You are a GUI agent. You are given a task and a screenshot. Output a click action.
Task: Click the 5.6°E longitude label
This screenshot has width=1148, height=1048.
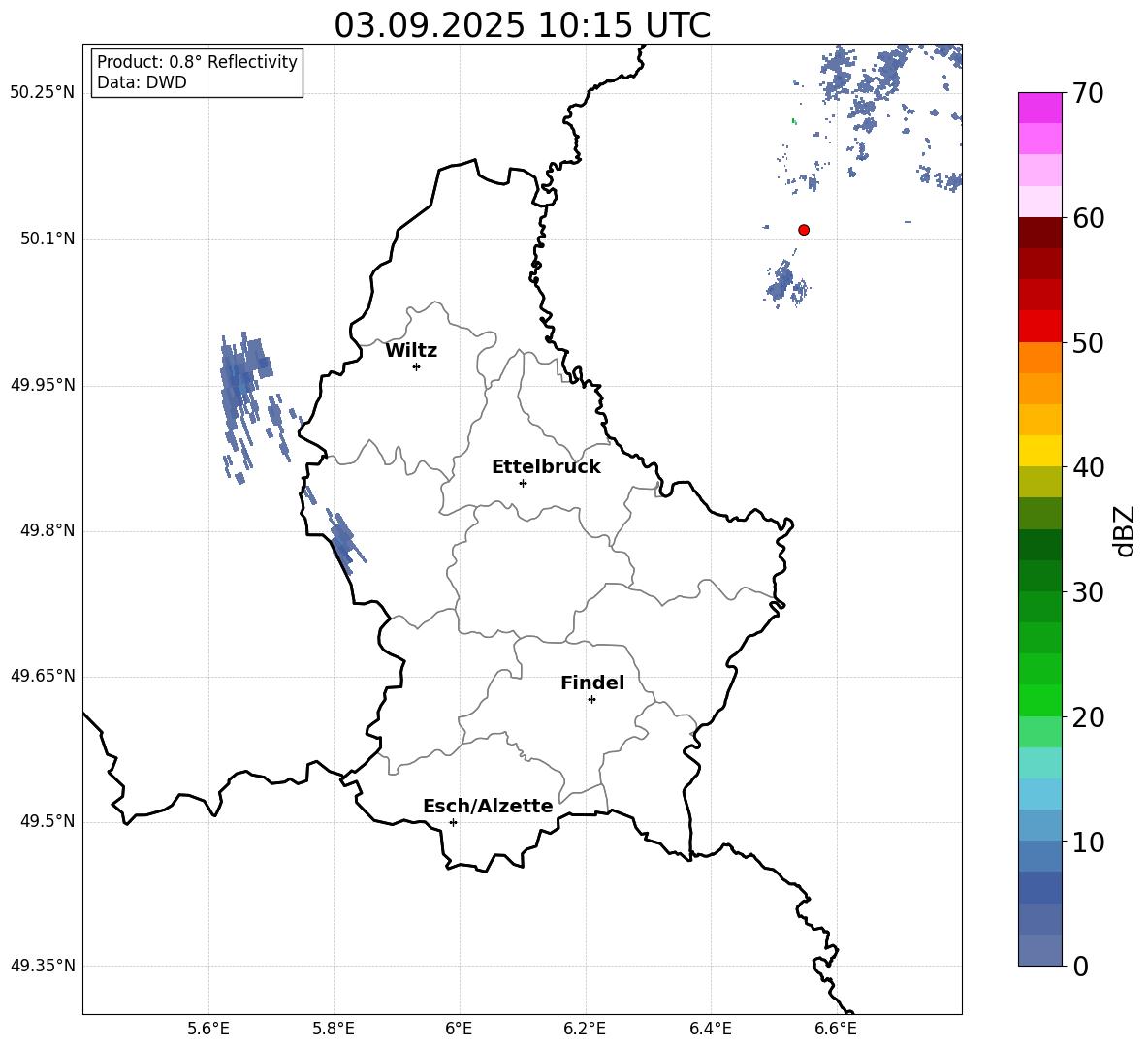(x=208, y=1030)
